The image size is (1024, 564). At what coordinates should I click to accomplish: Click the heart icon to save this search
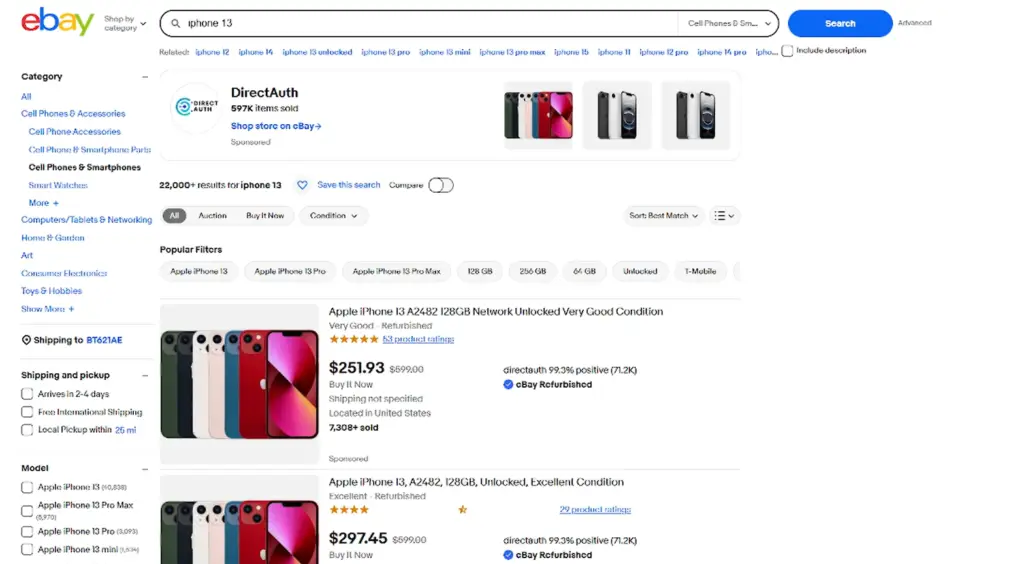(x=302, y=185)
